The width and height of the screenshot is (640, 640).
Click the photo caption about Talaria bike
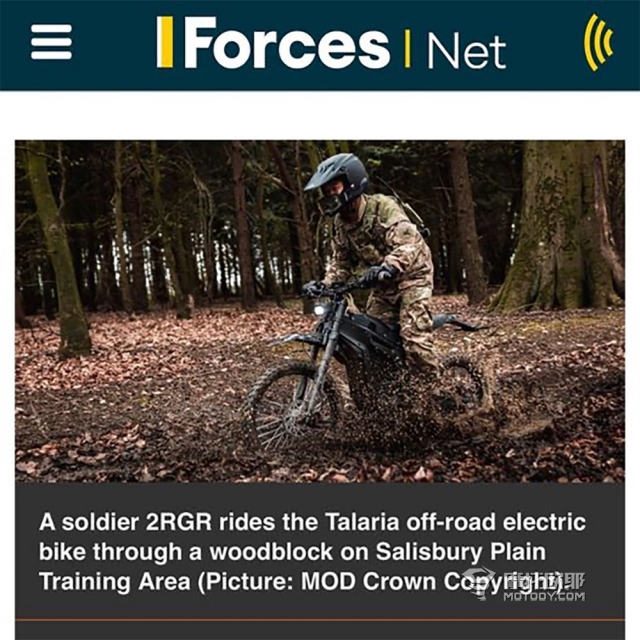(312, 551)
